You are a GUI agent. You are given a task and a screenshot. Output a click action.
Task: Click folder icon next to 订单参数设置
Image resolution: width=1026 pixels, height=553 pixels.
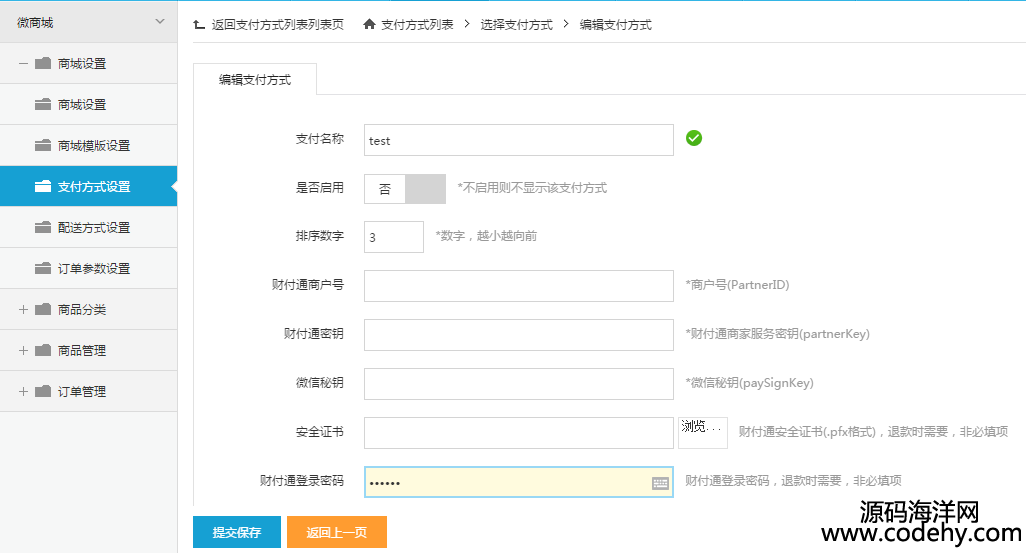coord(43,268)
